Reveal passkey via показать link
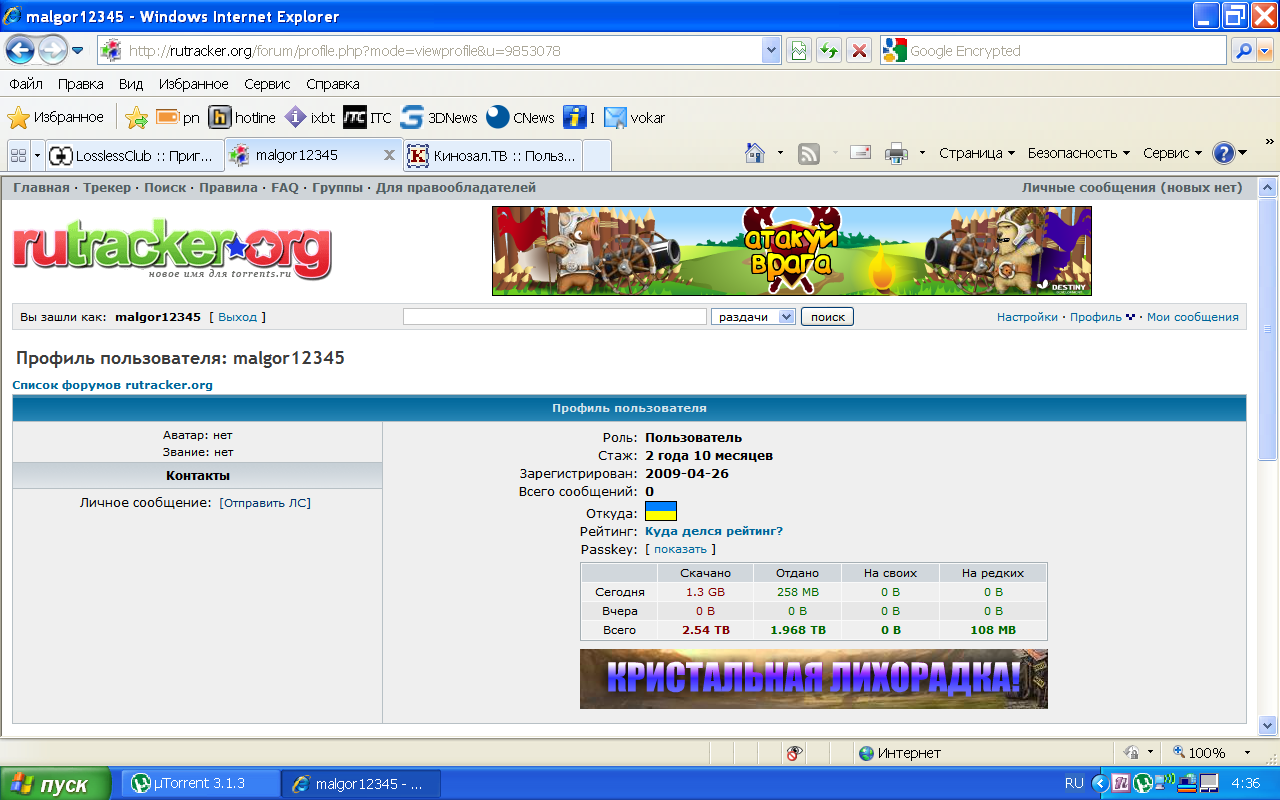 coord(680,549)
